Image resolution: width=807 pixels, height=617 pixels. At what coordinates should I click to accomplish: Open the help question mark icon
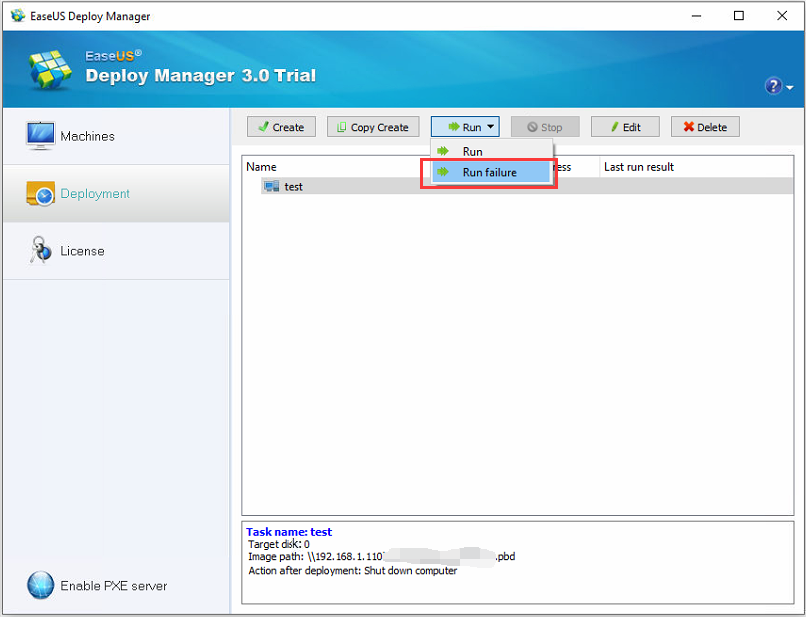tap(773, 86)
